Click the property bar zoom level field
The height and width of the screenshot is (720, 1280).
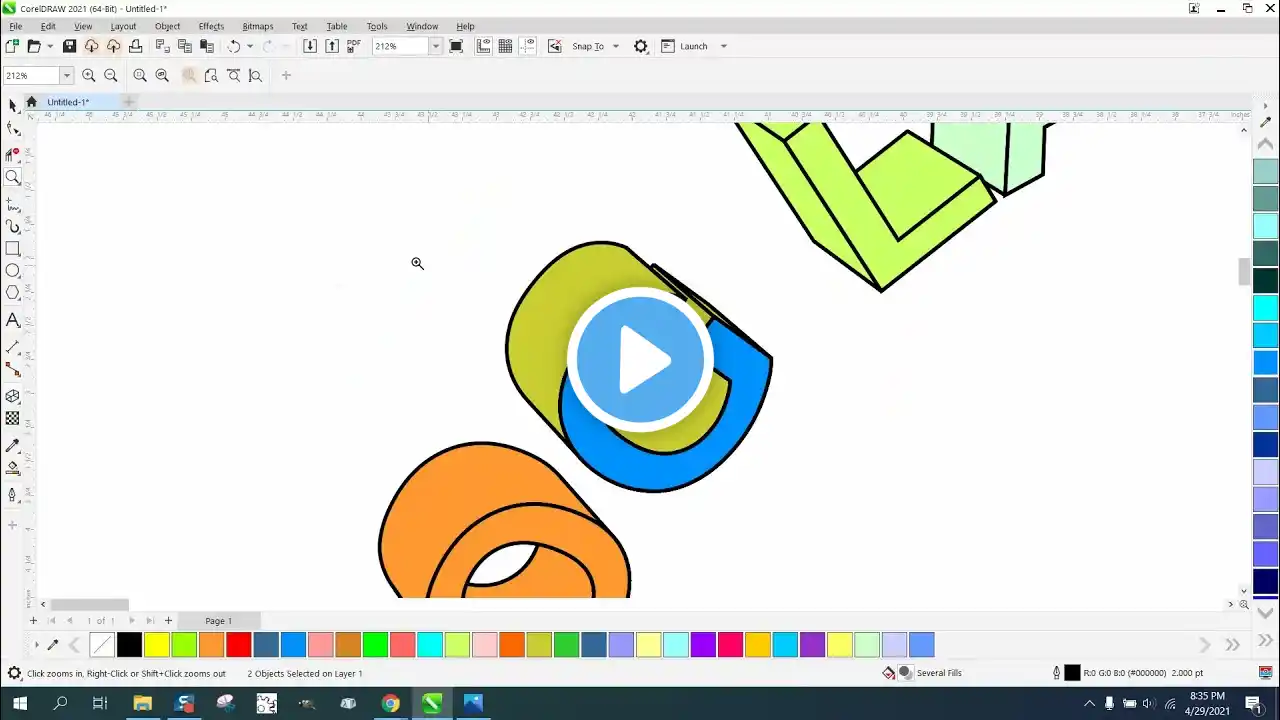(x=31, y=75)
